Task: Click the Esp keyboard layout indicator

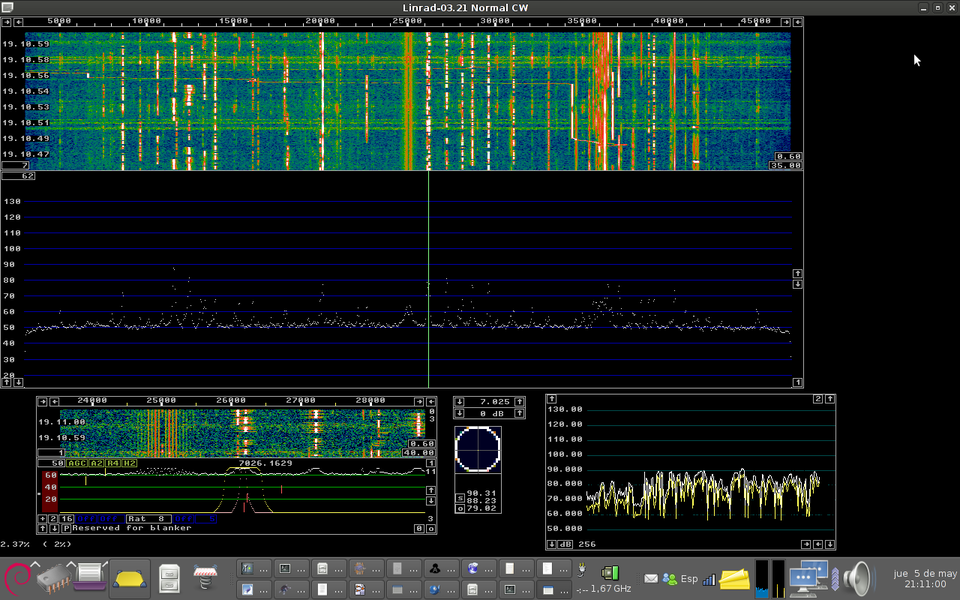Action: point(688,578)
